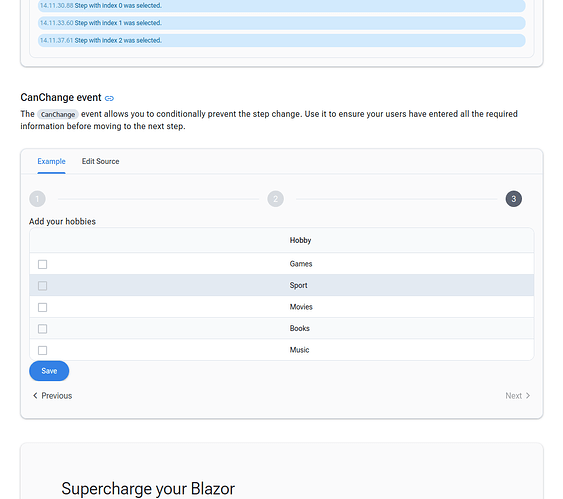
Task: Click the 'index 2 was selected' log entry
Action: (282, 40)
